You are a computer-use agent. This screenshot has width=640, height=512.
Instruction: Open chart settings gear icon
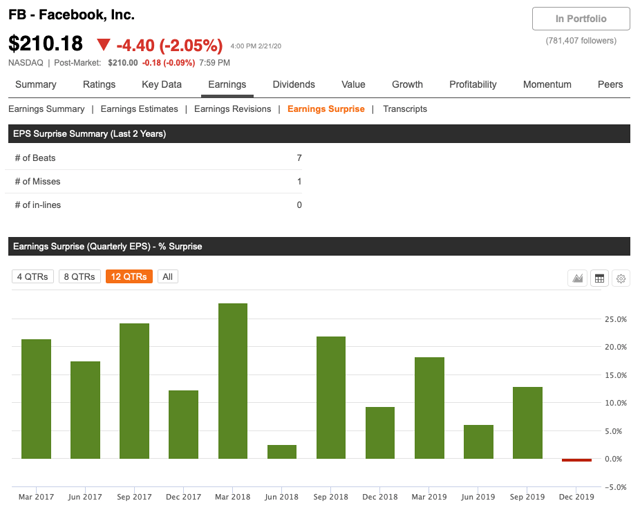[x=621, y=279]
